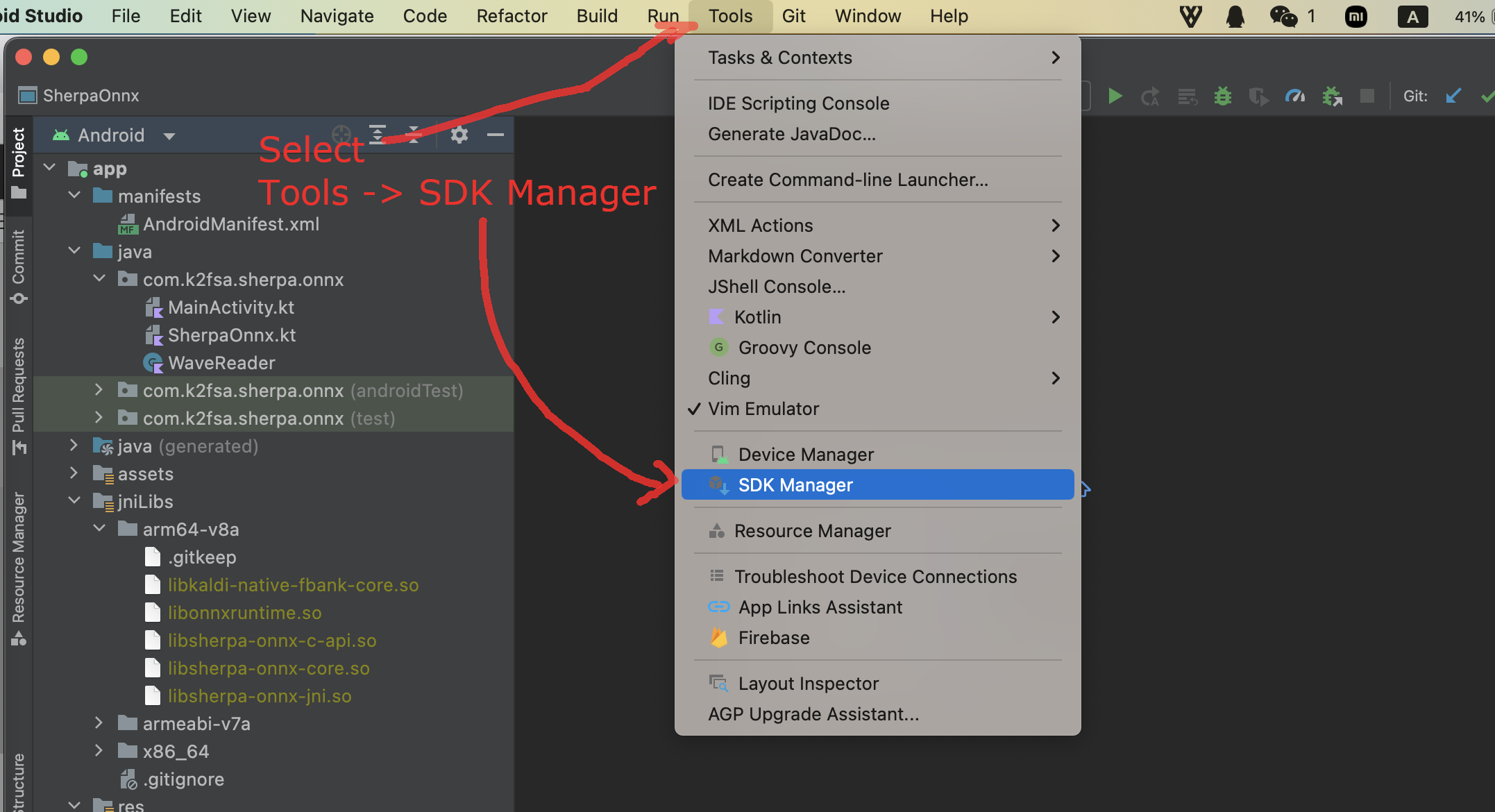Collapse the manifests folder
The width and height of the screenshot is (1495, 812).
[74, 195]
